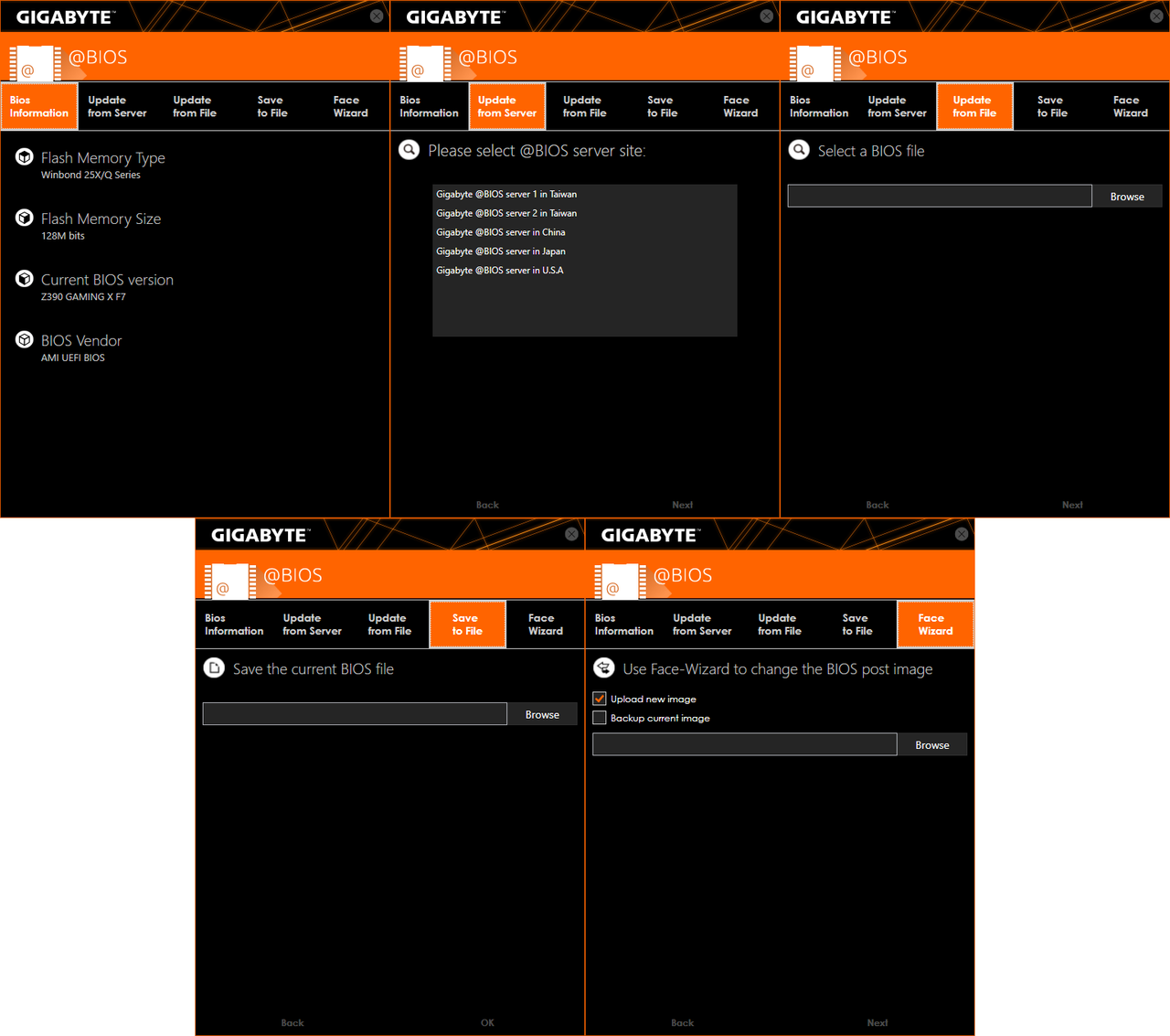Viewport: 1170px width, 1036px height.
Task: Click magnifier icon beside 'Select a BIOS file'
Action: coord(799,150)
